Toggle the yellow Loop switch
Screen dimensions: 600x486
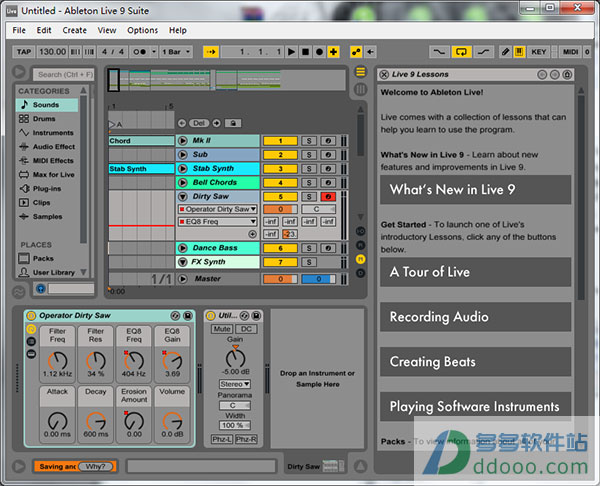[461, 52]
